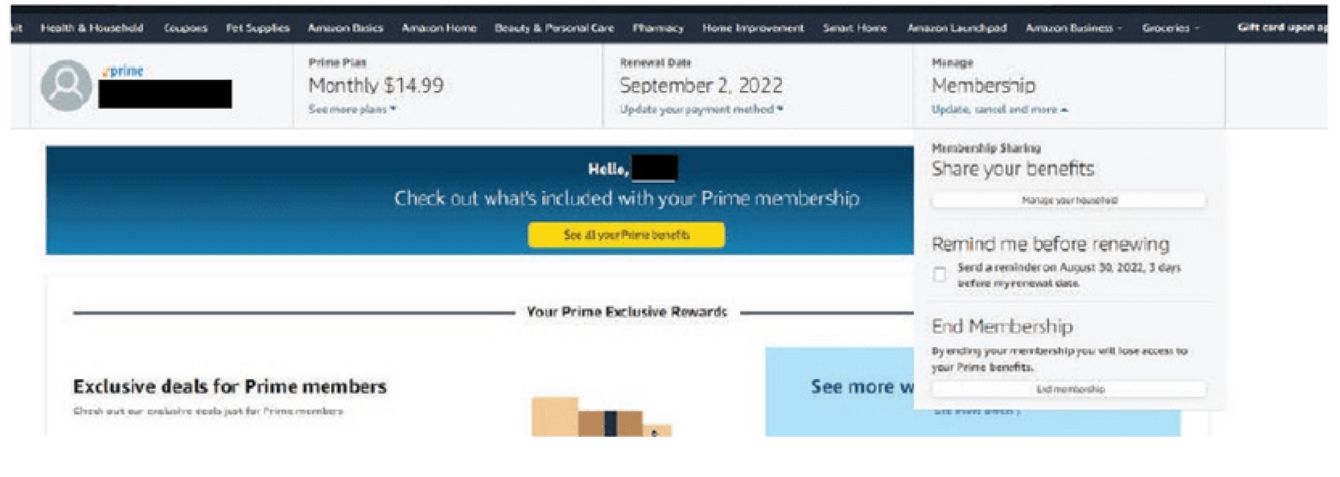Open the Groceries dropdown menu
Screen dimensions: 1340x477
[1170, 28]
